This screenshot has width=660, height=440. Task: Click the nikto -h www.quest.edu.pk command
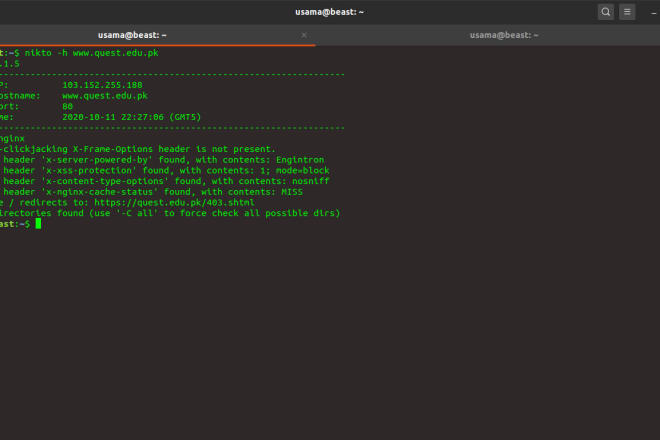[91, 53]
